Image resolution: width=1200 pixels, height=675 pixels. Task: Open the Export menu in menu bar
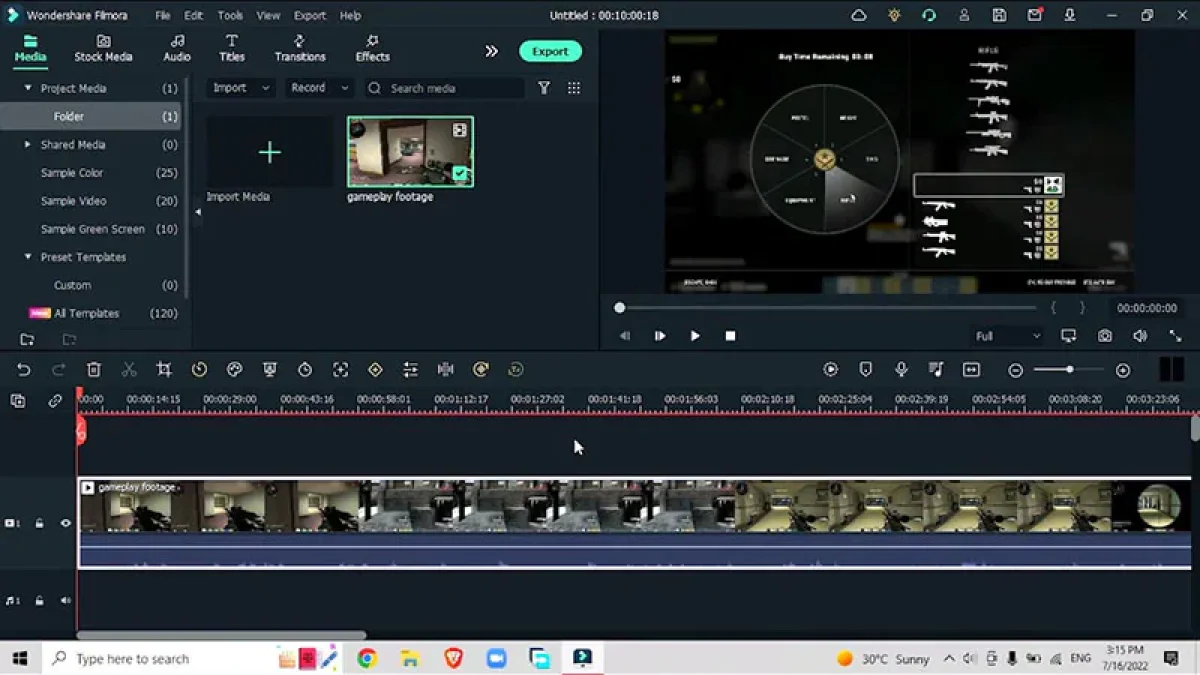(310, 16)
